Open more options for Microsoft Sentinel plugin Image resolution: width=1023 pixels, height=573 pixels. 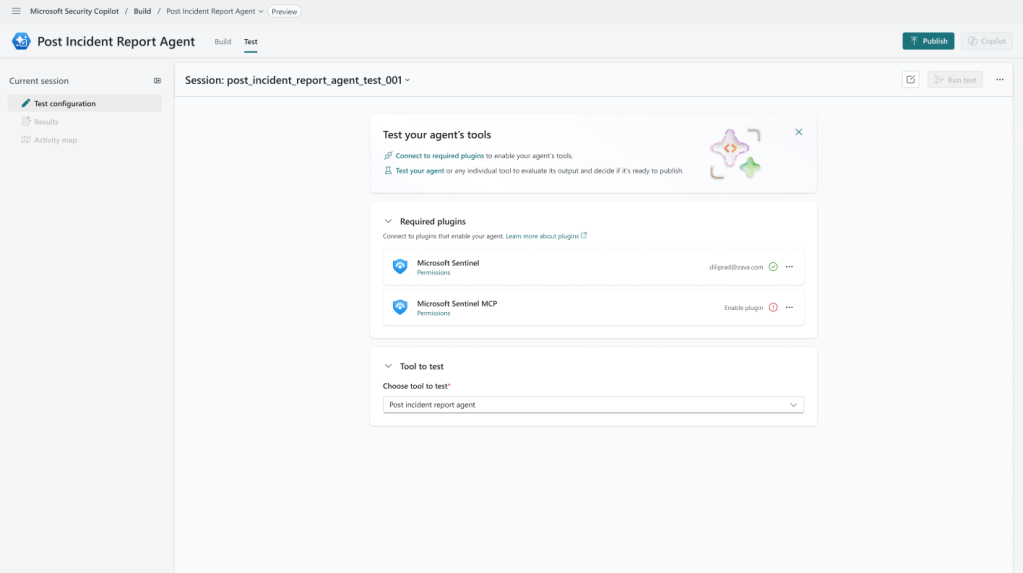(x=789, y=267)
